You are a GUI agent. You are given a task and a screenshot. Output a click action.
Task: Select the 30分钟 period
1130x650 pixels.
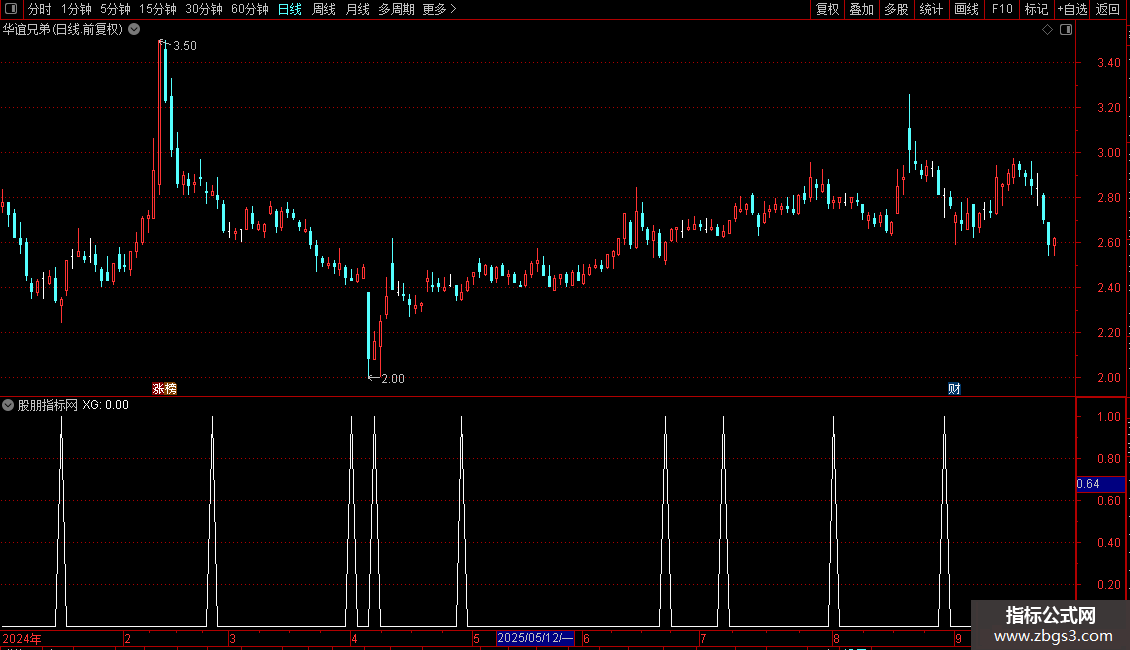click(203, 9)
